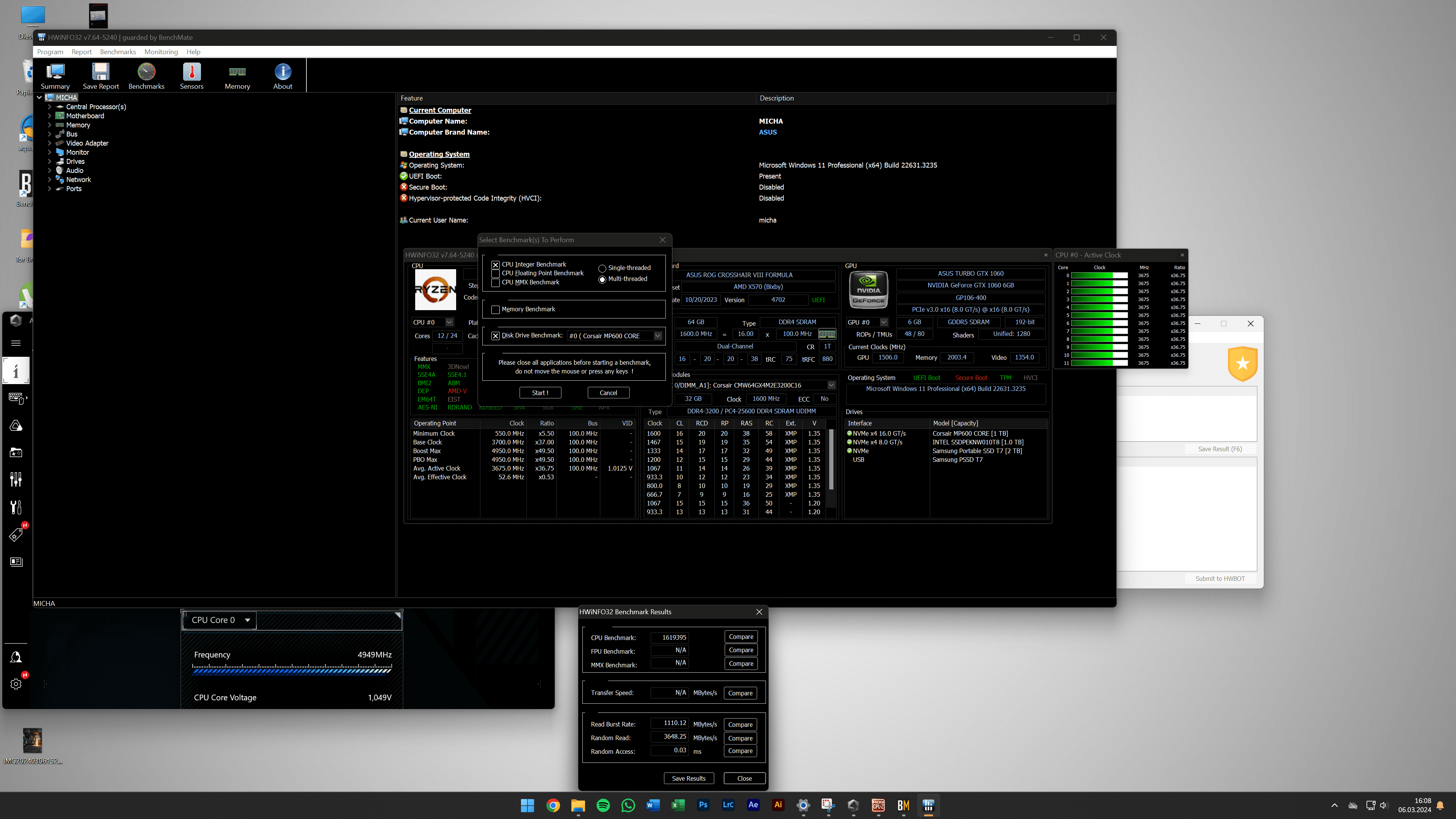Enable the Memory Benchmark checkbox

[496, 309]
